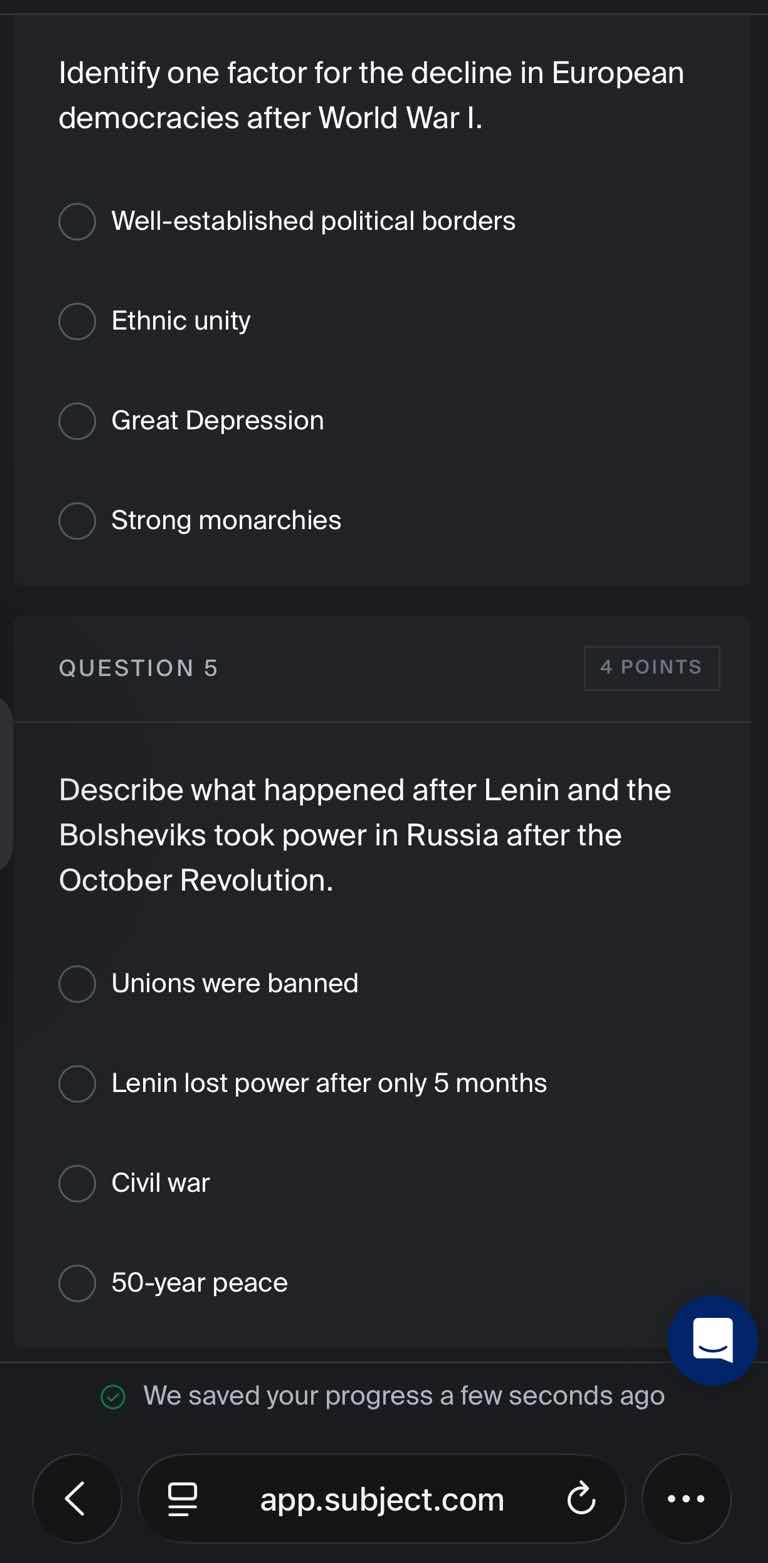Select Lenin lost power after 5 months
Screen dimensions: 768x1563
tap(77, 1083)
